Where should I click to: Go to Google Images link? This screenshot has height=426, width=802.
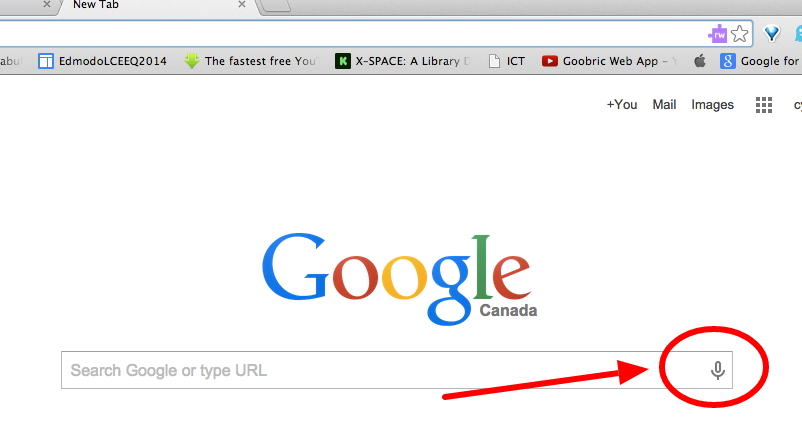pos(712,105)
